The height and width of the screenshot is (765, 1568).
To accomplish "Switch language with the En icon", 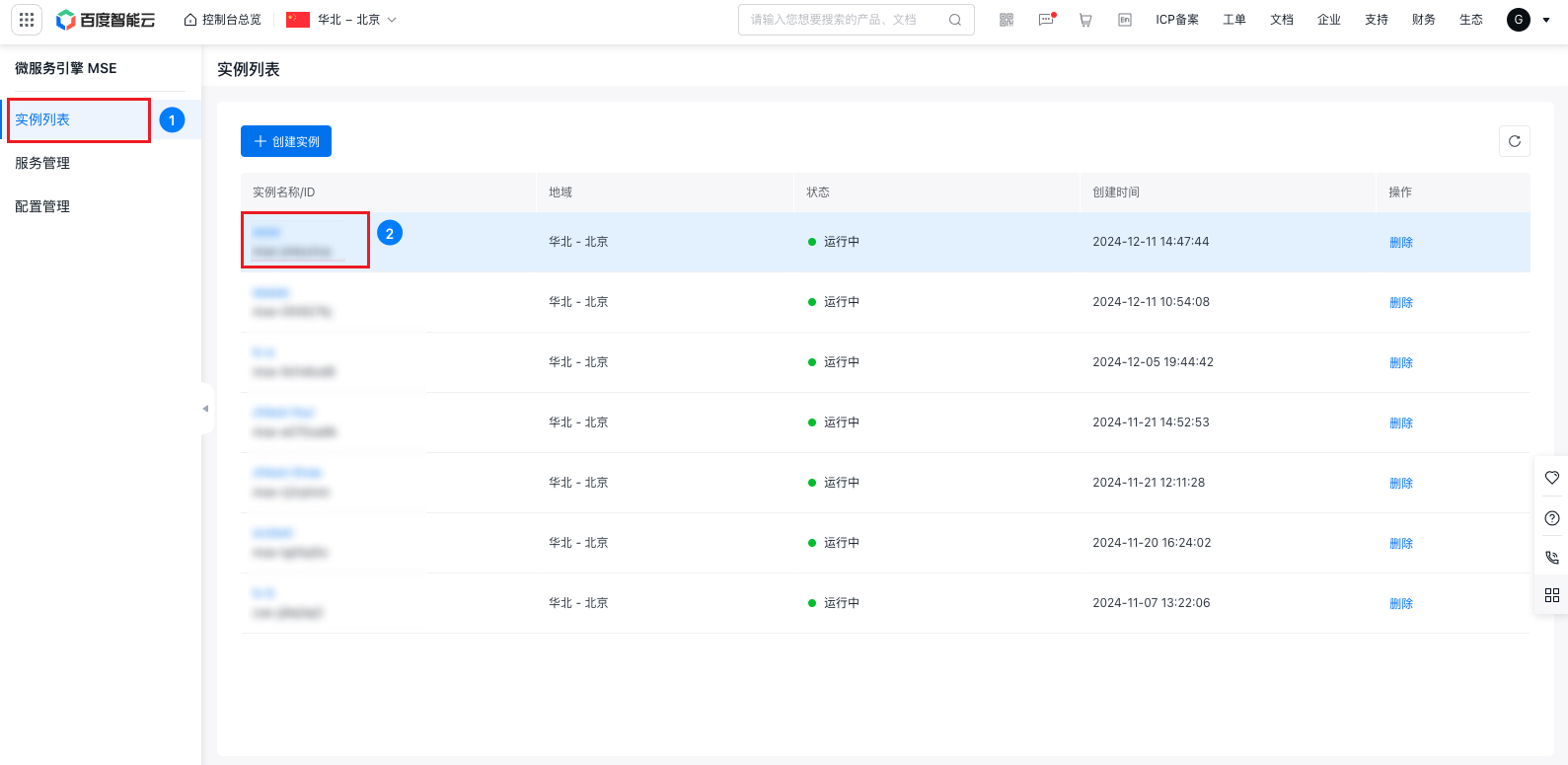I will pyautogui.click(x=1125, y=20).
